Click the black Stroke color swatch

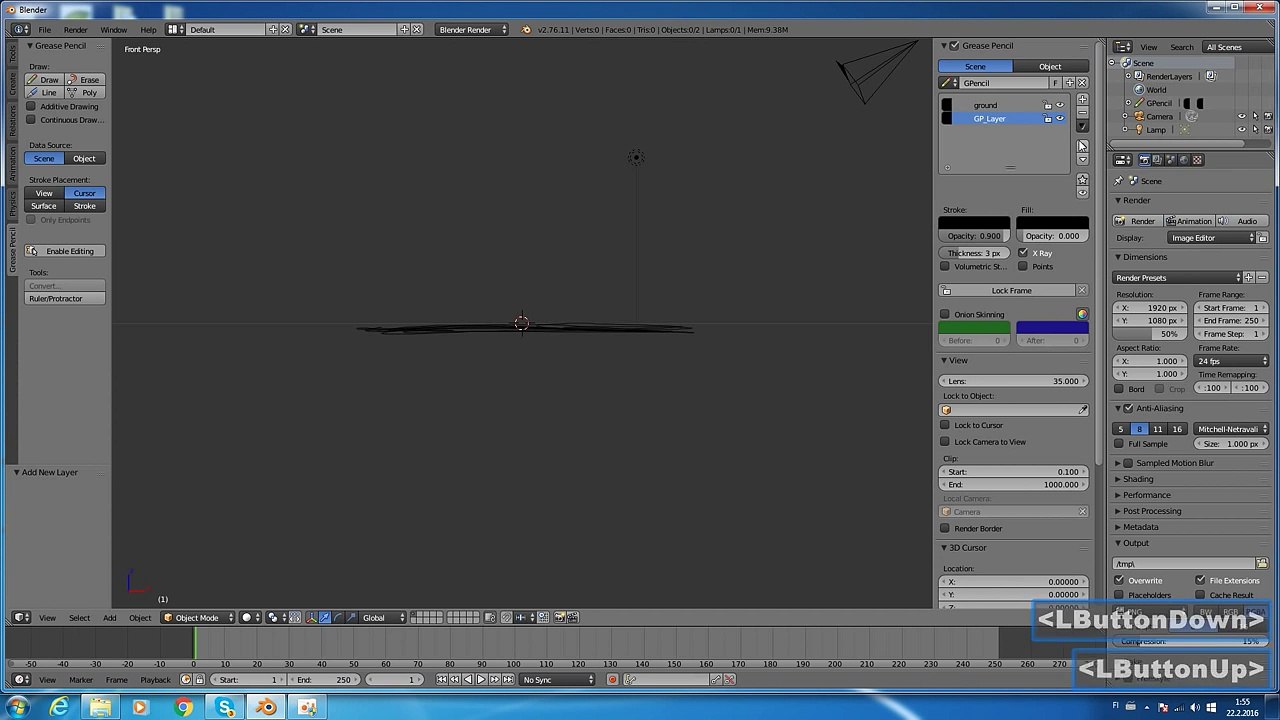click(x=974, y=222)
